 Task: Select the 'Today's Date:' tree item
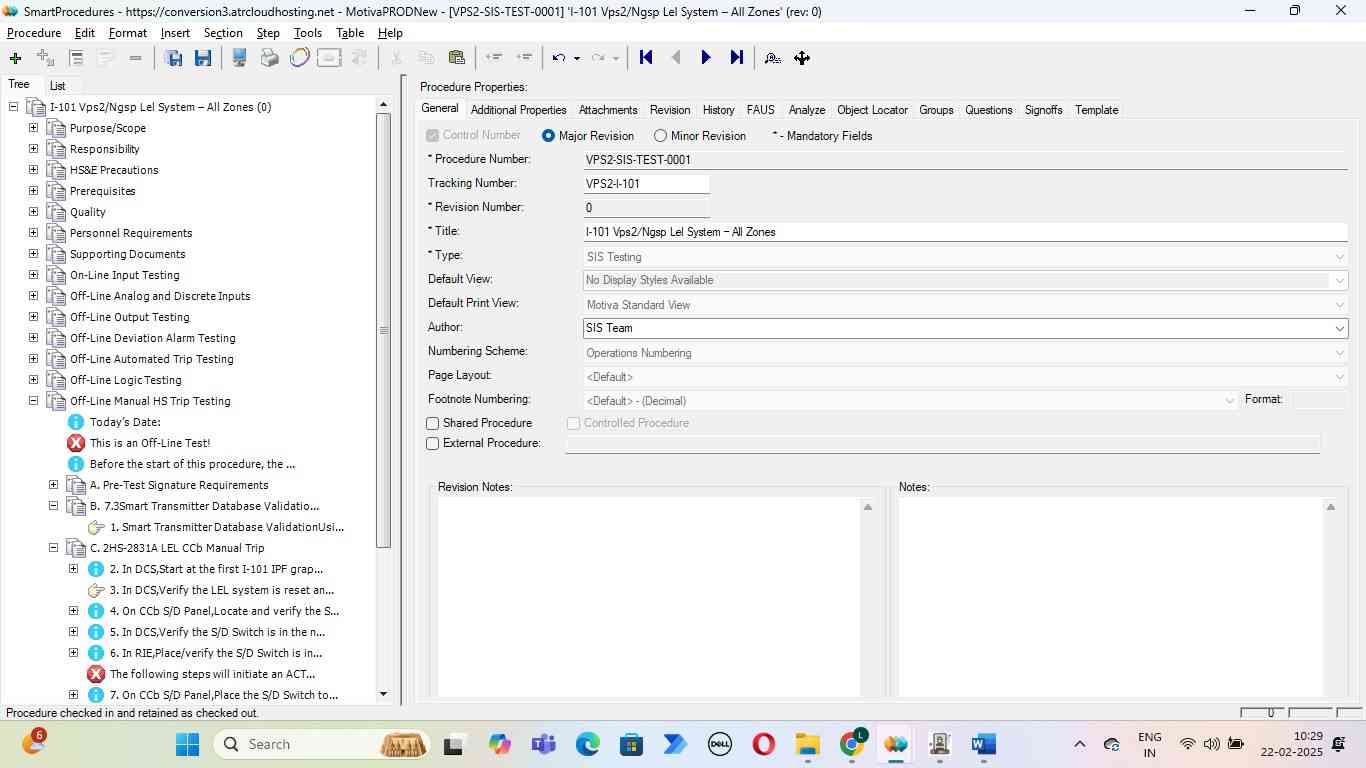[x=125, y=422]
